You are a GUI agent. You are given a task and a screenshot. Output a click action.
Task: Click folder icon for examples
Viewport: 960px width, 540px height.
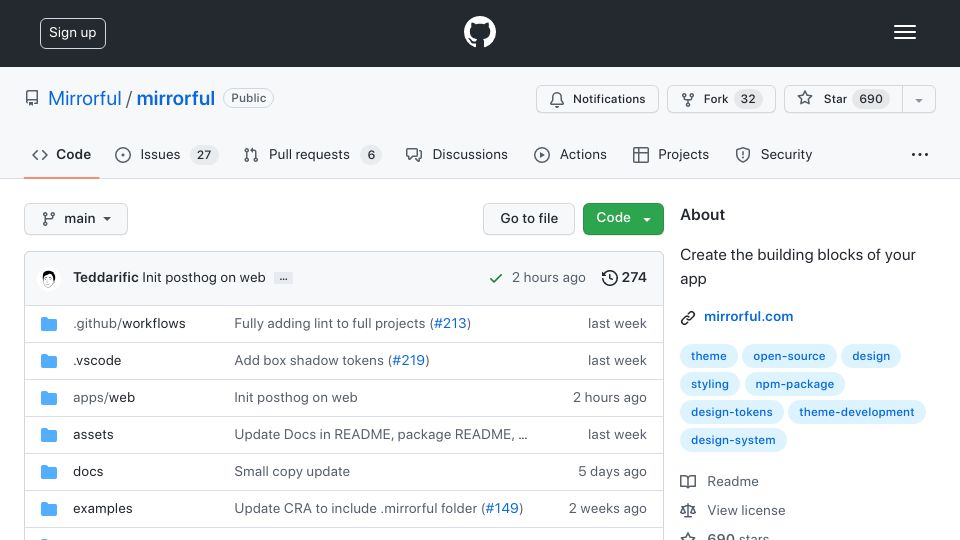click(x=49, y=509)
